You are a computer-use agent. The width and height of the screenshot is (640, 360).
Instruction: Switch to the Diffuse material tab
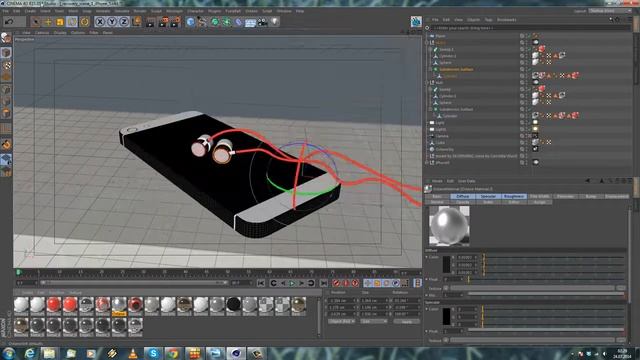(x=462, y=196)
